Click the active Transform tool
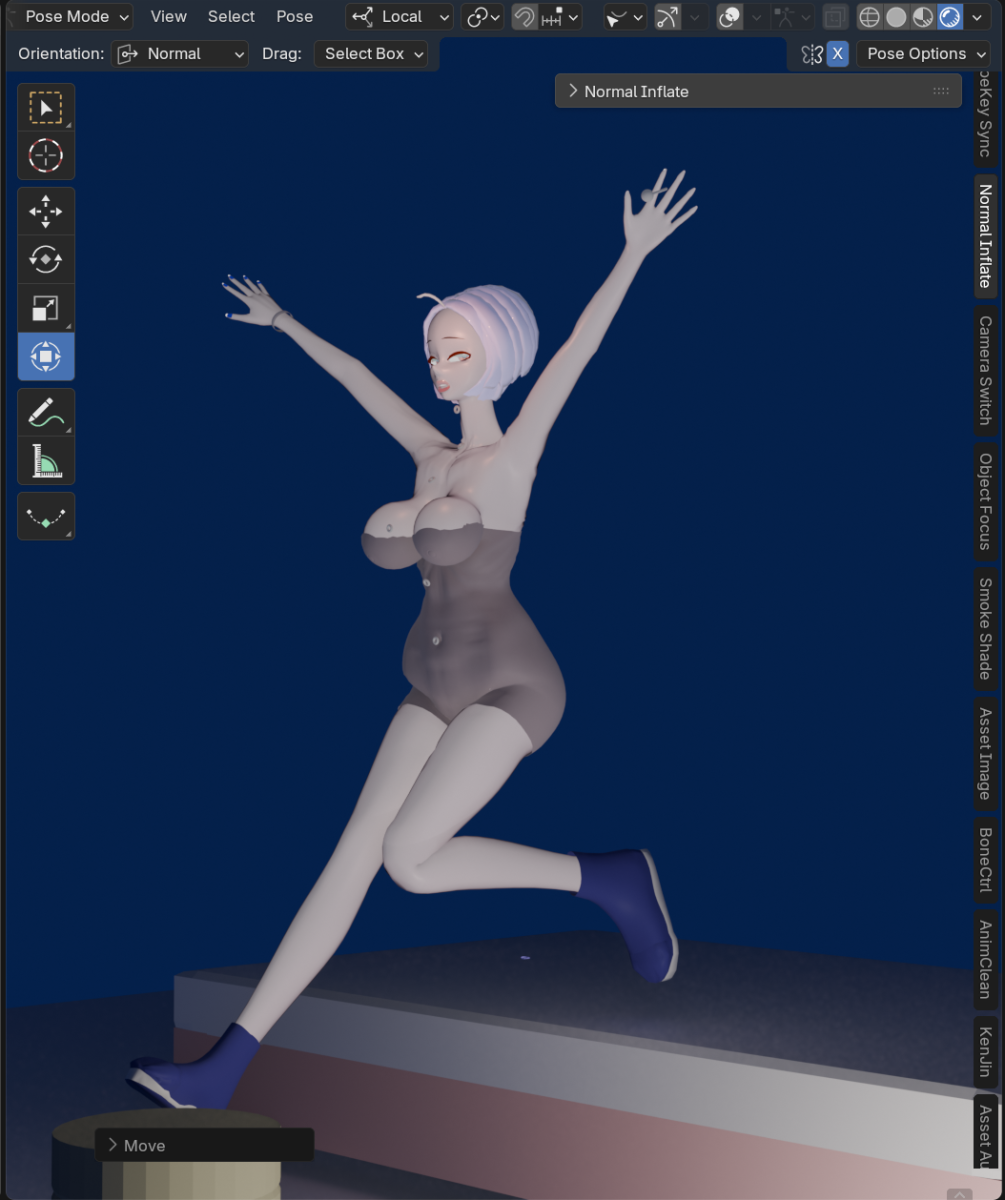Image resolution: width=1005 pixels, height=1200 pixels. (46, 357)
